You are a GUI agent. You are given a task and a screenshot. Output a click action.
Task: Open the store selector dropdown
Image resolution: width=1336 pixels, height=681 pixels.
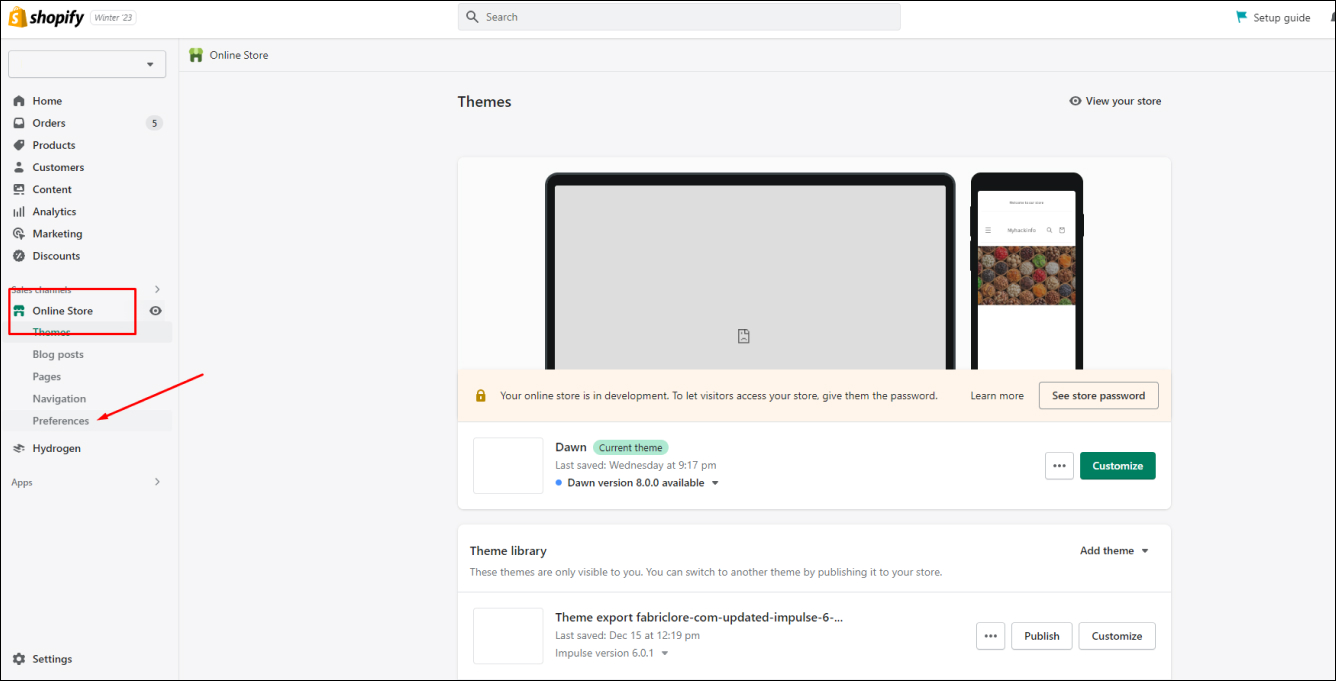pos(87,64)
